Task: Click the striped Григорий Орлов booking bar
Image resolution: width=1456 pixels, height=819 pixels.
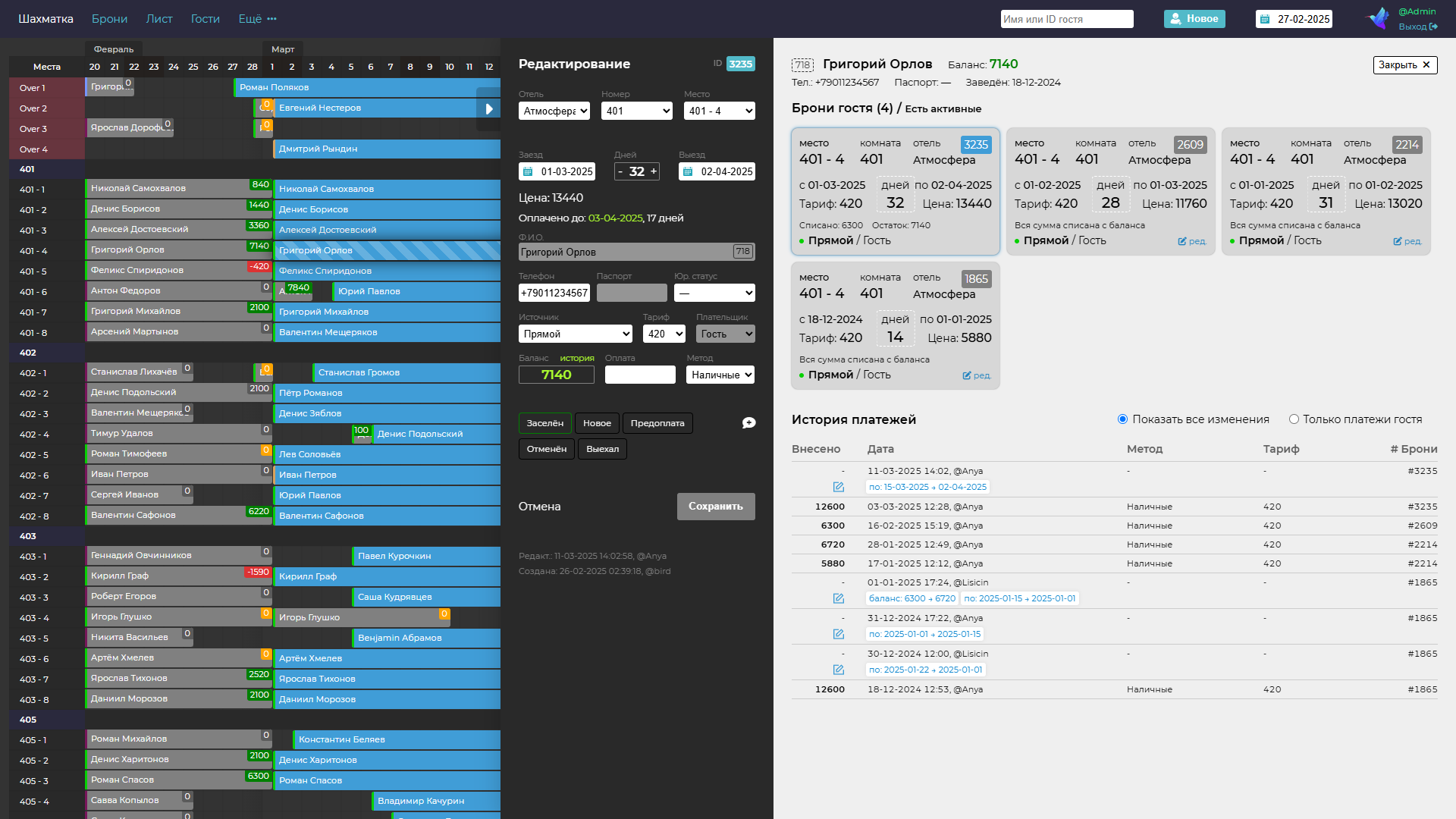Action: pos(387,250)
